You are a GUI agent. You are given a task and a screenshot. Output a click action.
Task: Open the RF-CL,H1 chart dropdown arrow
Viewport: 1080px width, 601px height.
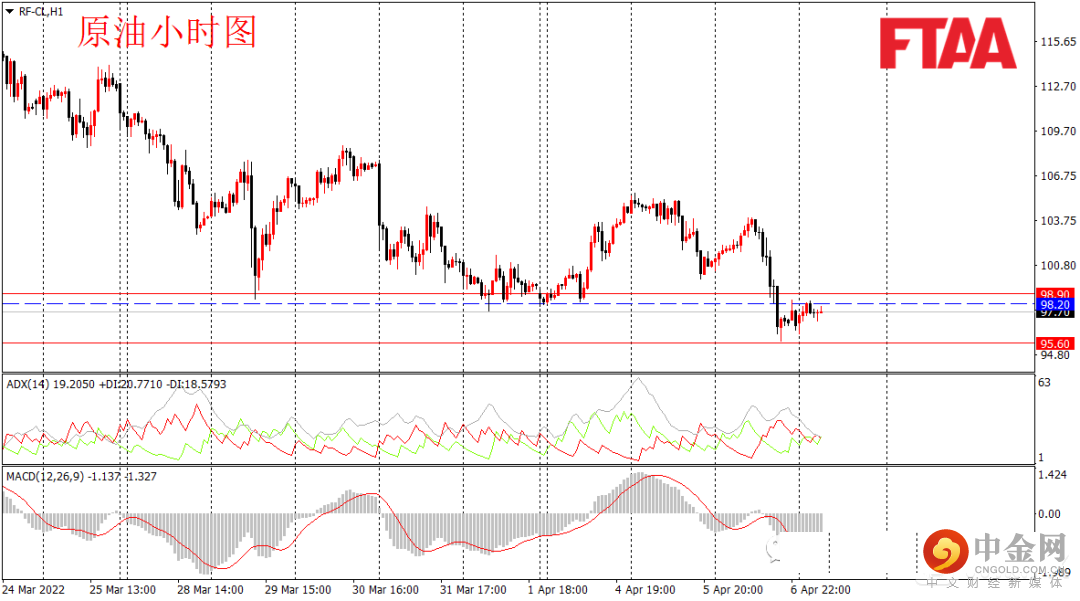(x=10, y=11)
